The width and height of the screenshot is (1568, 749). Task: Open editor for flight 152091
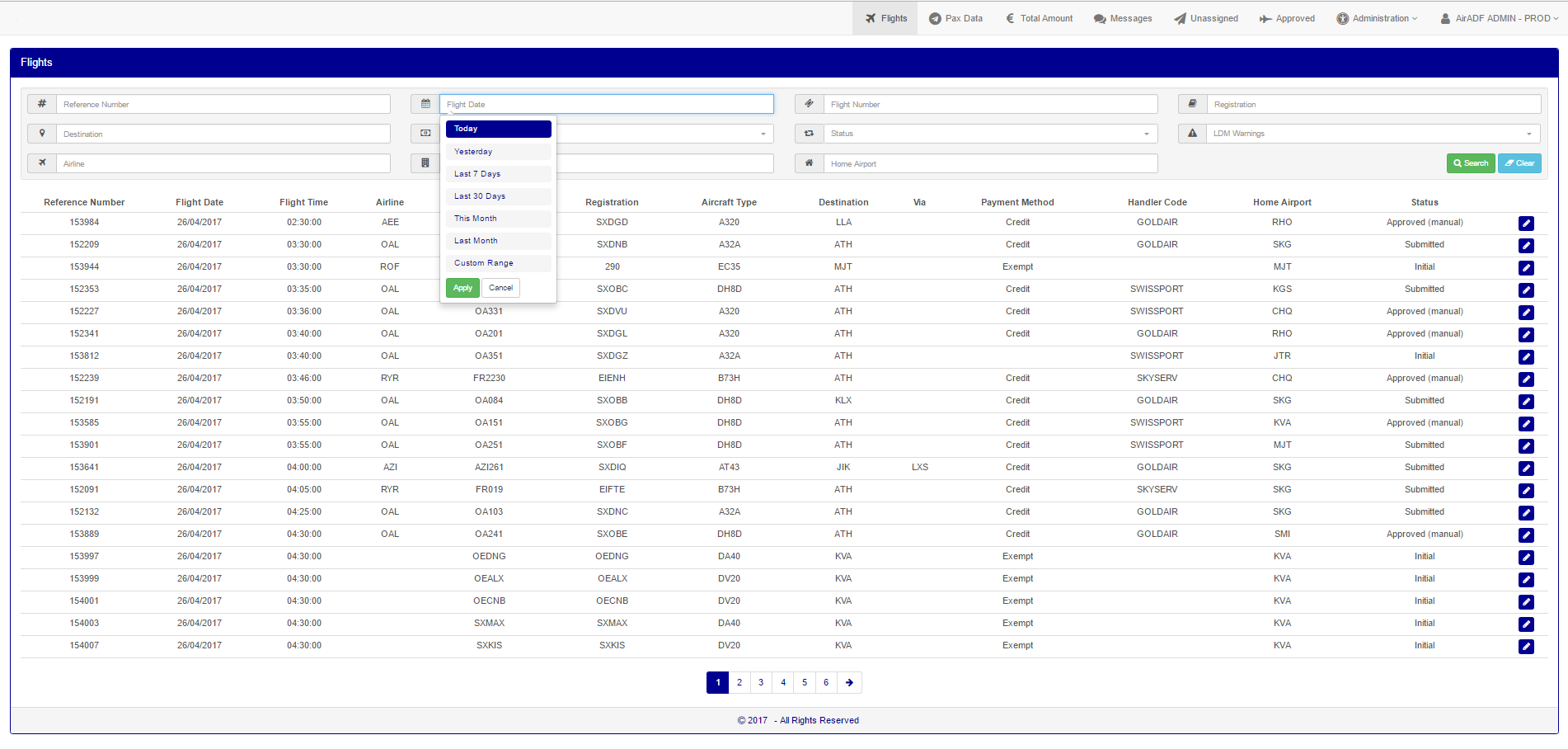[x=1526, y=491]
